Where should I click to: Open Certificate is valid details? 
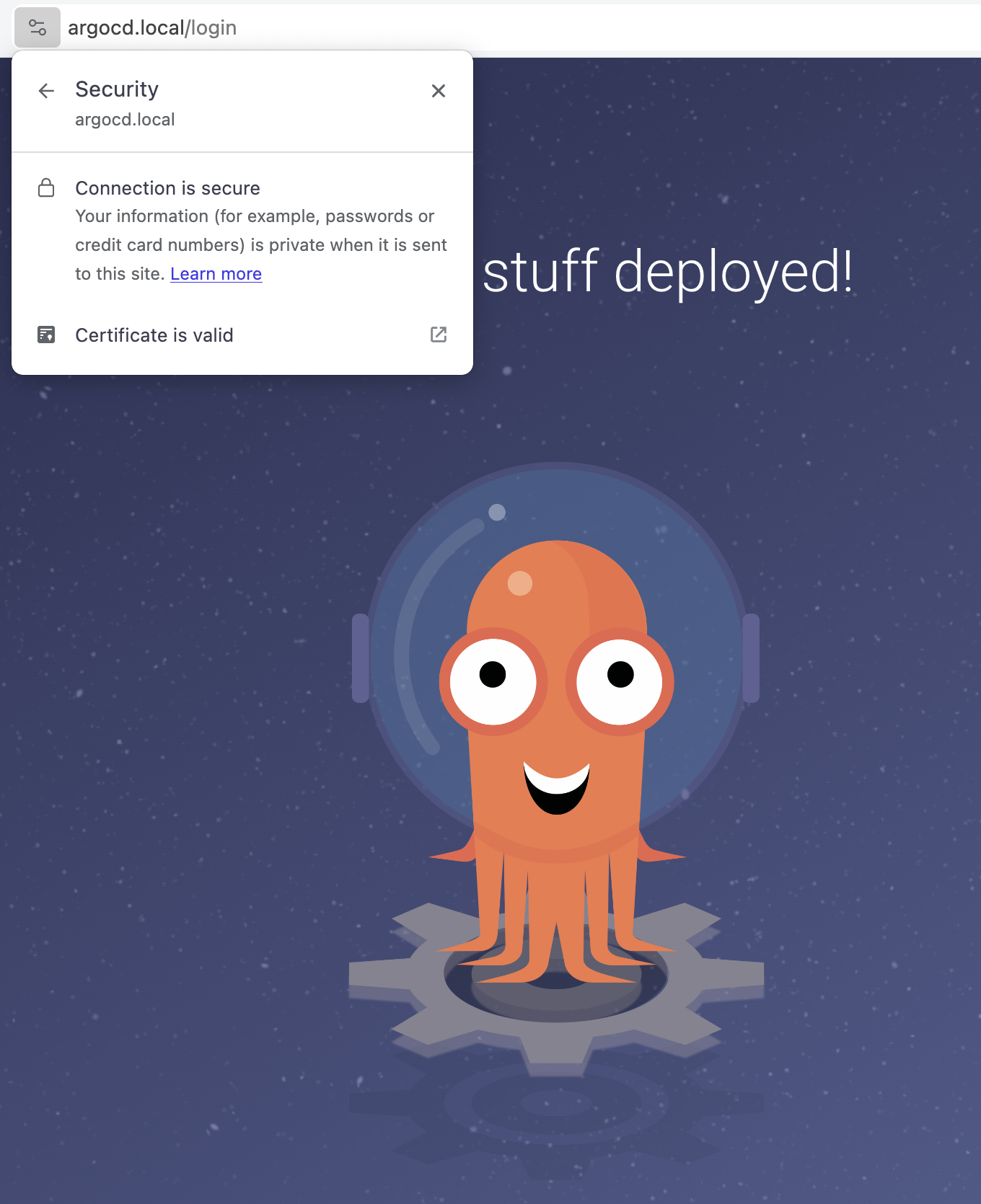[242, 335]
